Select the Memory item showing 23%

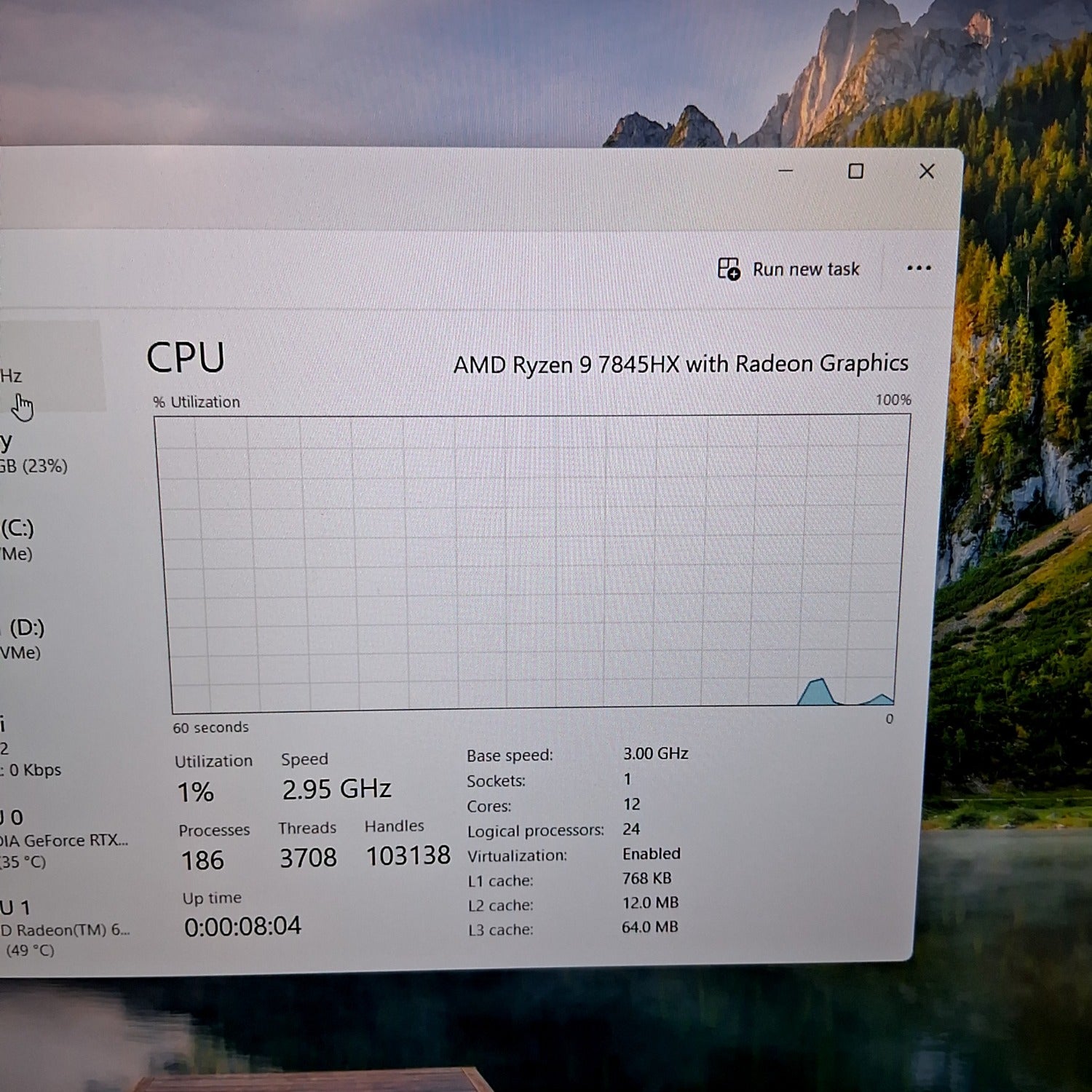coord(33,454)
